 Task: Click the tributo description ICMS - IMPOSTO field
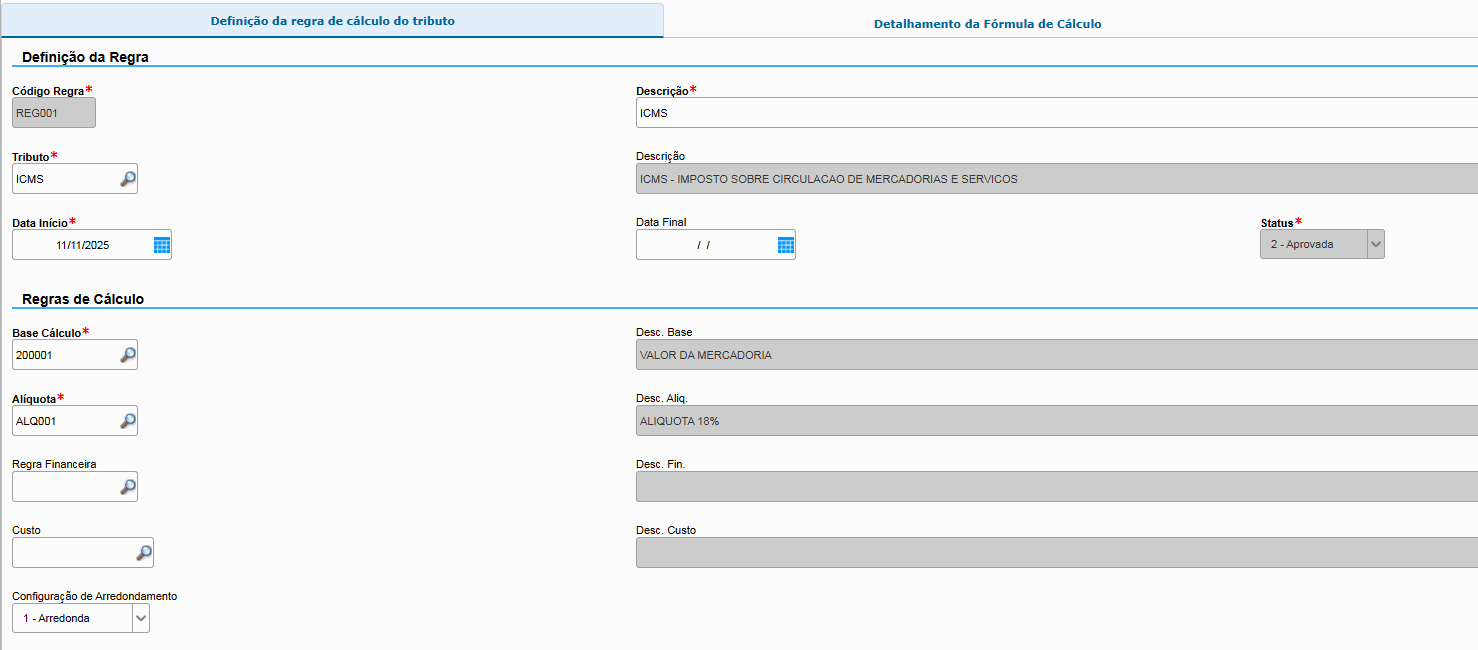click(x=1057, y=179)
